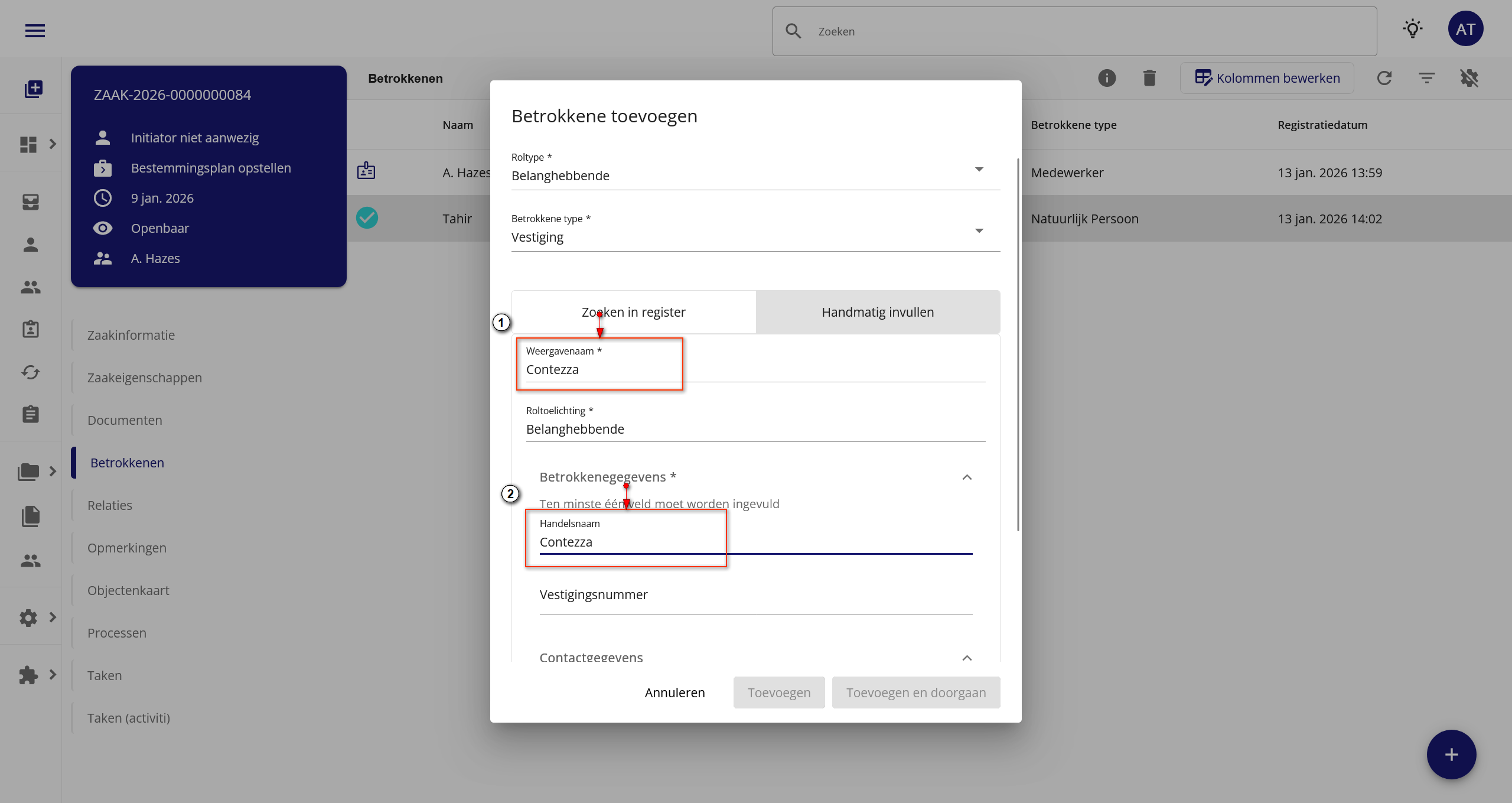Toggle the checkmark on Tahir row
1512x803 pixels.
point(367,218)
